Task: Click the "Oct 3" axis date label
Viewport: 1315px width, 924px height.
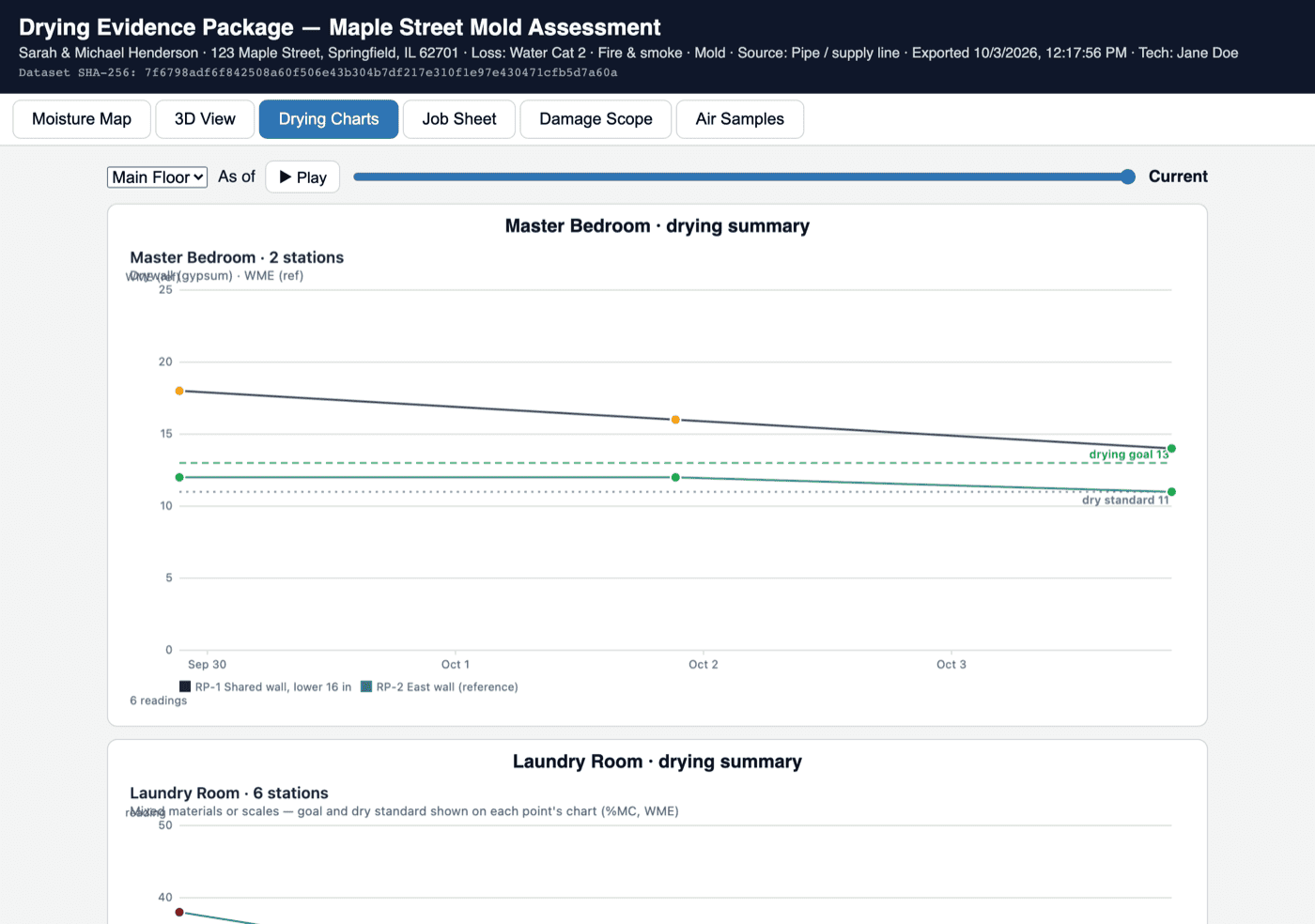Action: click(x=951, y=665)
